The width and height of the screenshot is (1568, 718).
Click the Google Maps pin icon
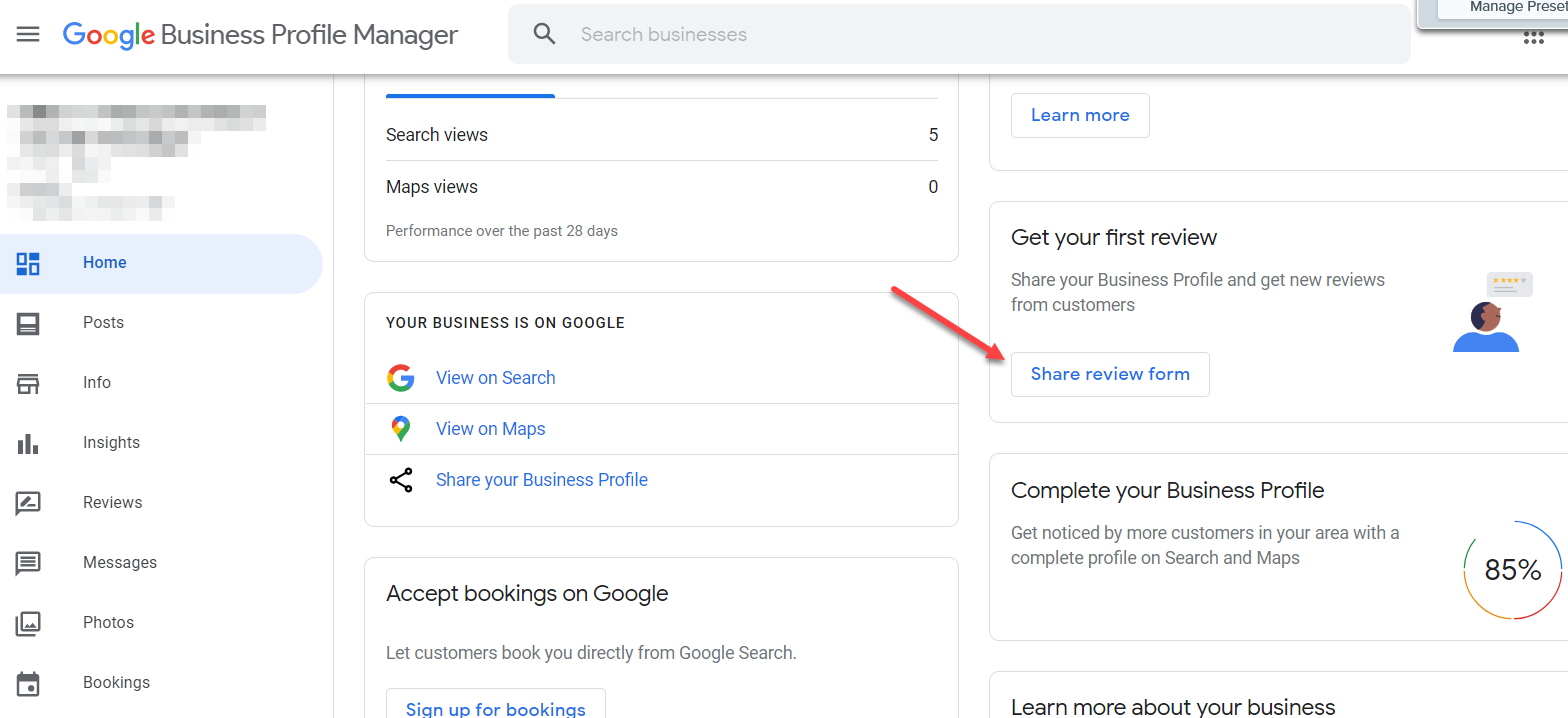[401, 429]
